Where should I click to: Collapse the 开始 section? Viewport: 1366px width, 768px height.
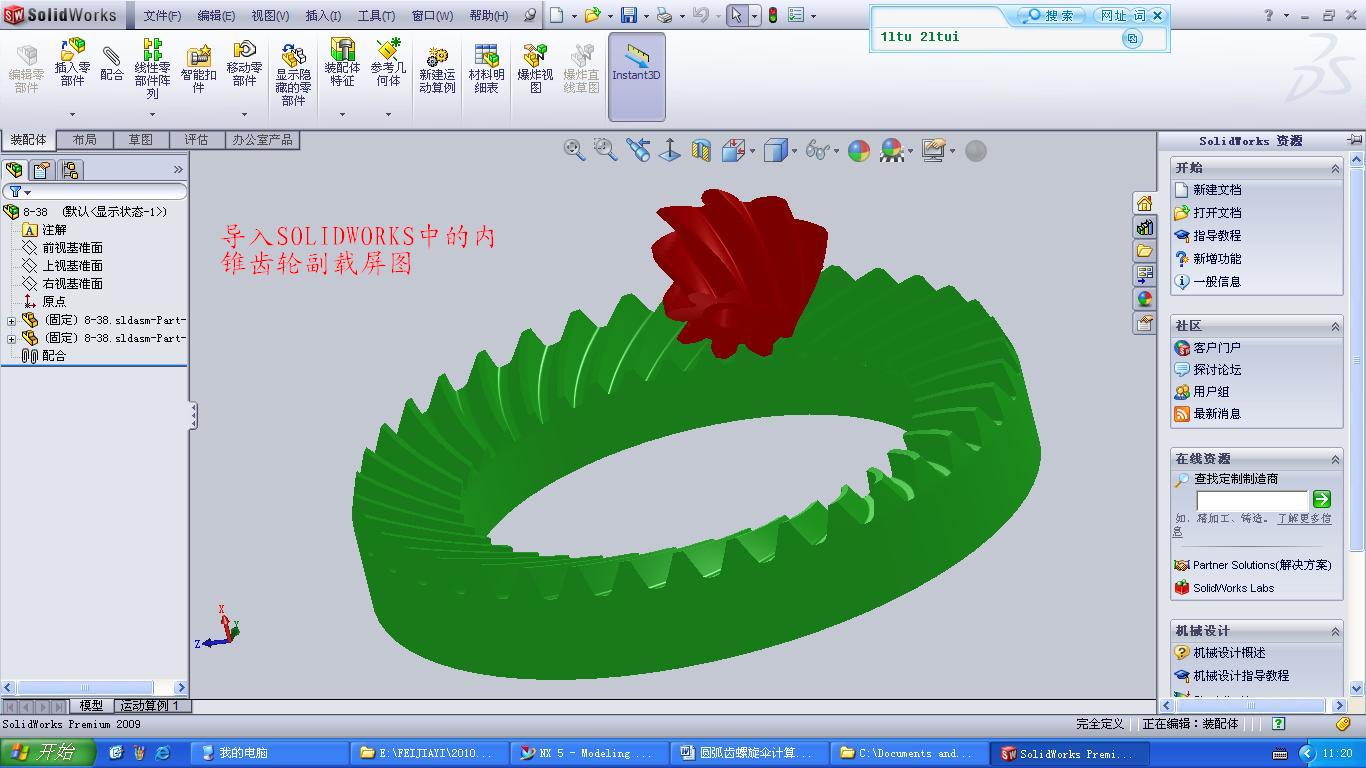tap(1335, 169)
